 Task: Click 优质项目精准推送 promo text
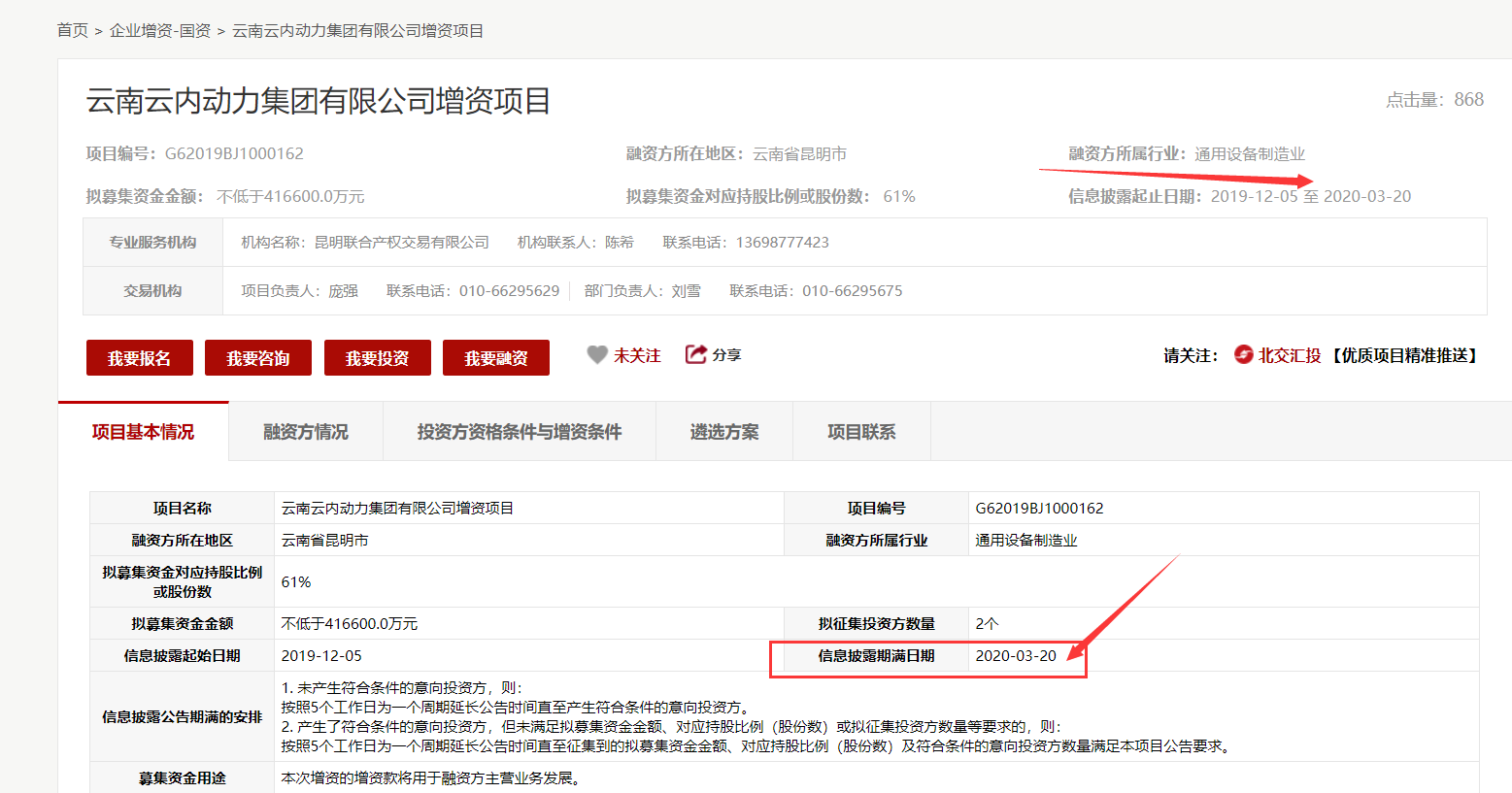pos(1404,356)
